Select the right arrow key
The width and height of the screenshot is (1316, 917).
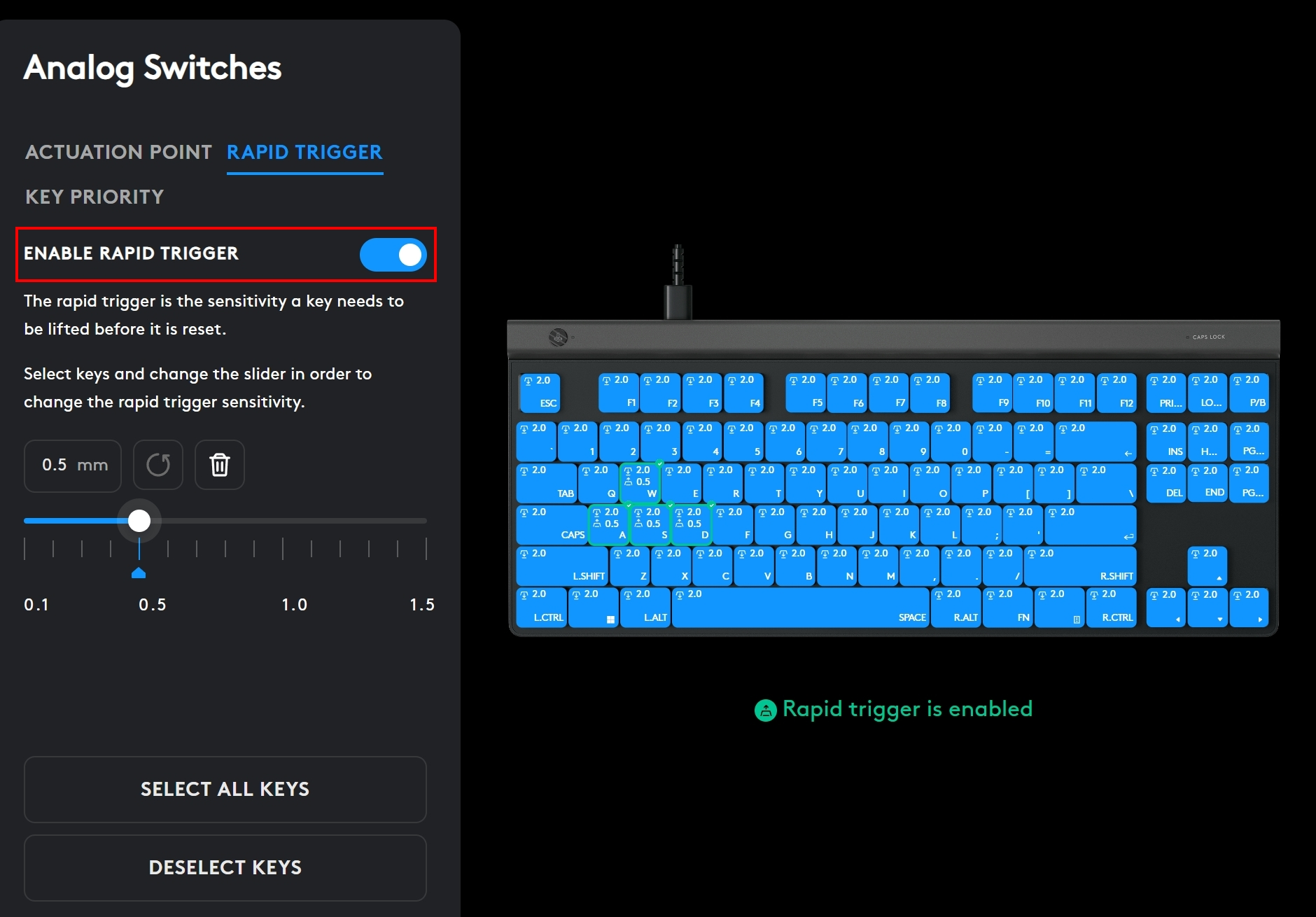tap(1249, 607)
